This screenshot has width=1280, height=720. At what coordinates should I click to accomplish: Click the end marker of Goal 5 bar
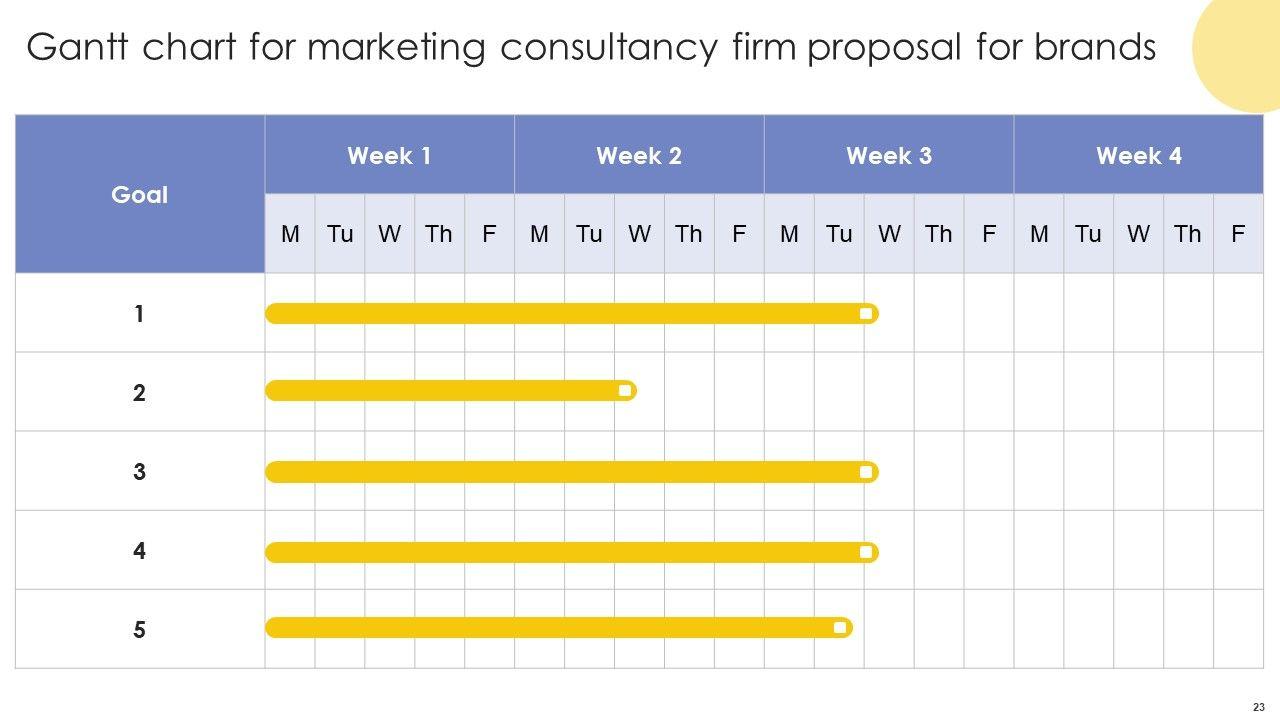[x=840, y=628]
